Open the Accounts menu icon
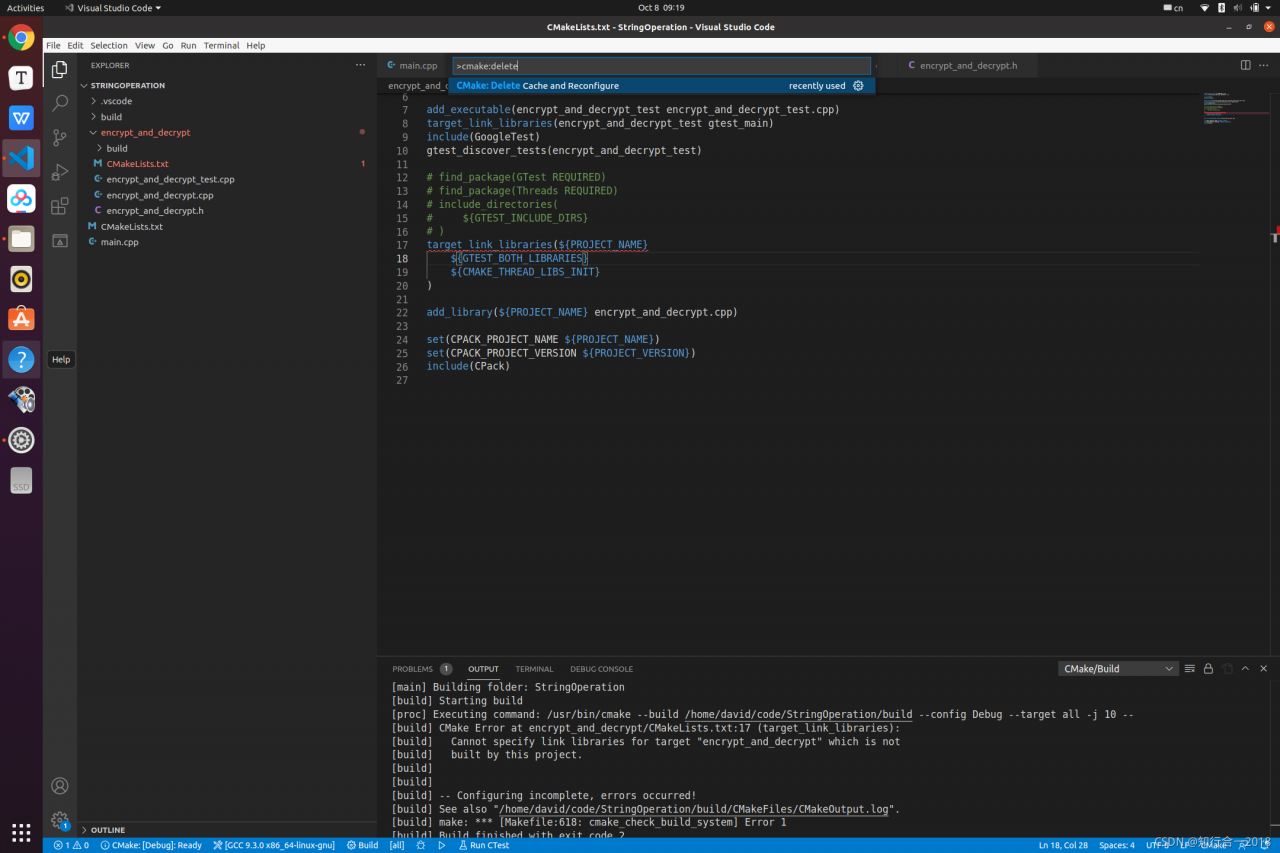This screenshot has height=853, width=1280. click(x=60, y=786)
